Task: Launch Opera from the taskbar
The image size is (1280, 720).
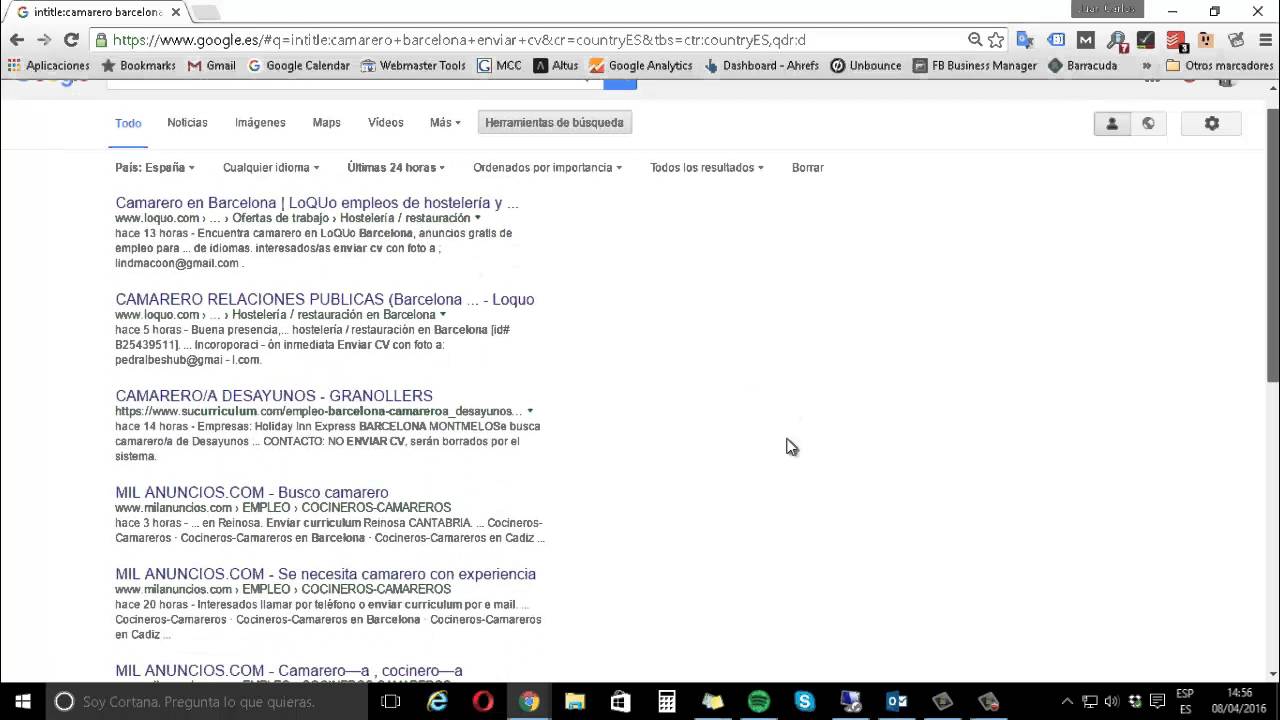Action: pos(483,702)
